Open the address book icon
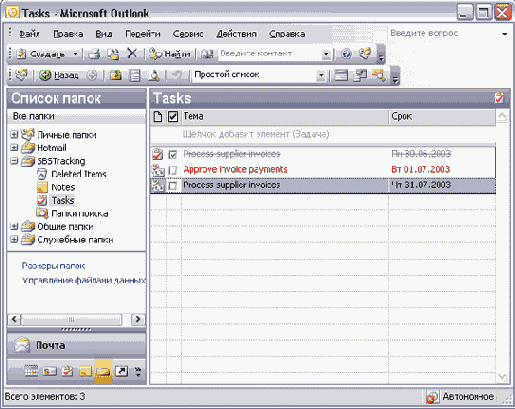This screenshot has width=515, height=409. tap(207, 54)
